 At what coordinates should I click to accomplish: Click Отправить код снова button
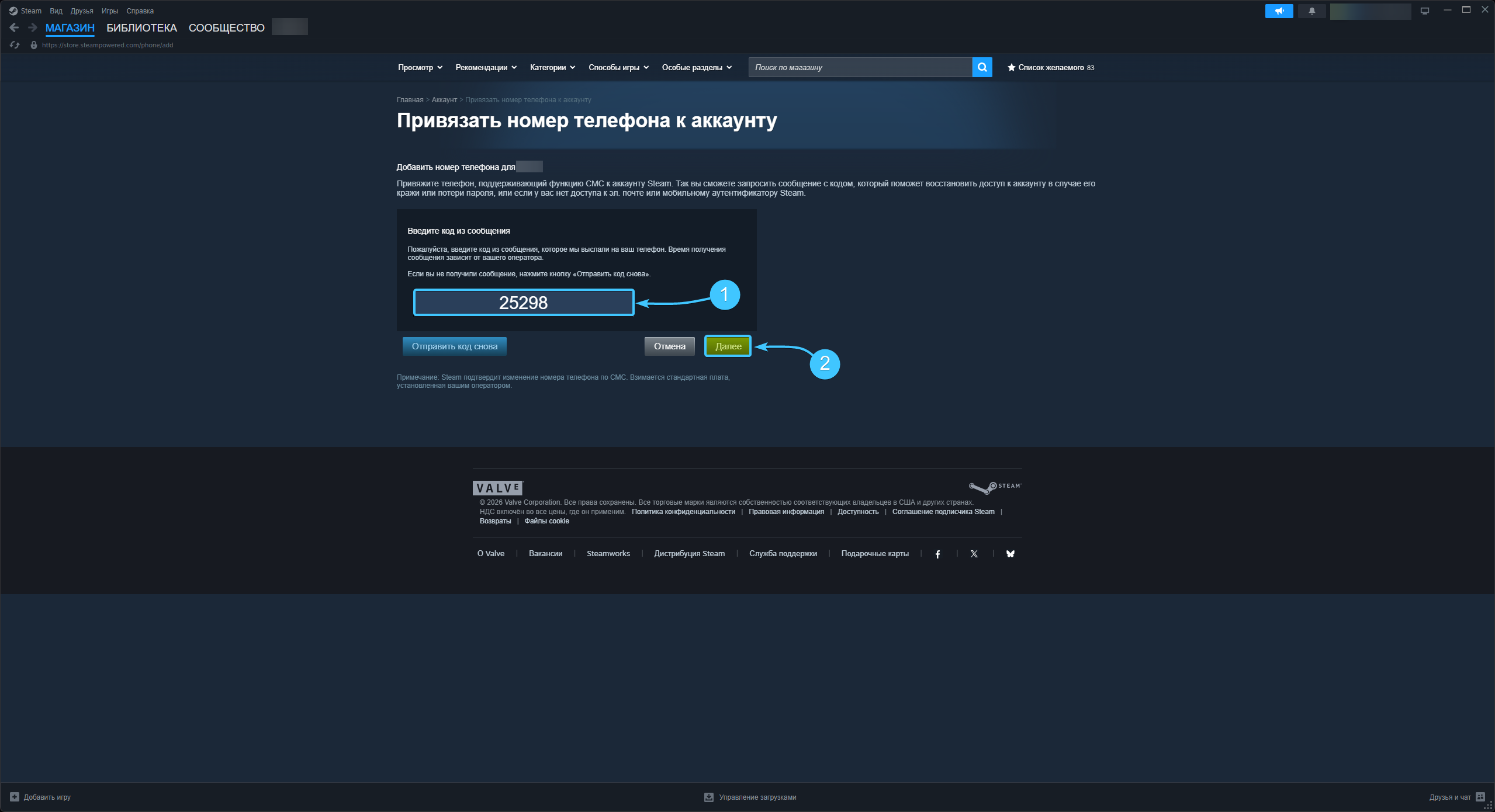(x=454, y=346)
